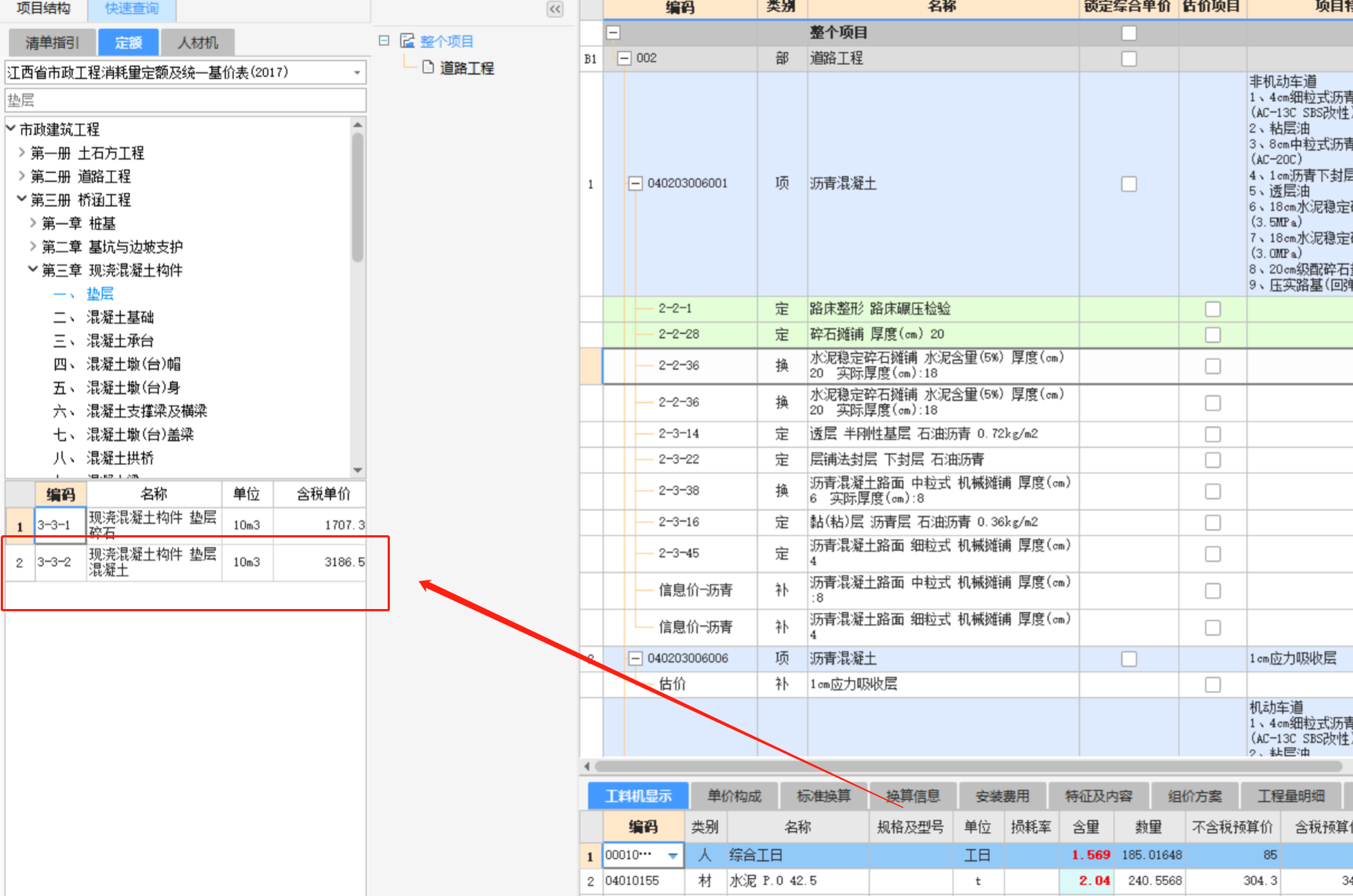
Task: Open the 清单指引 tab
Action: click(52, 42)
